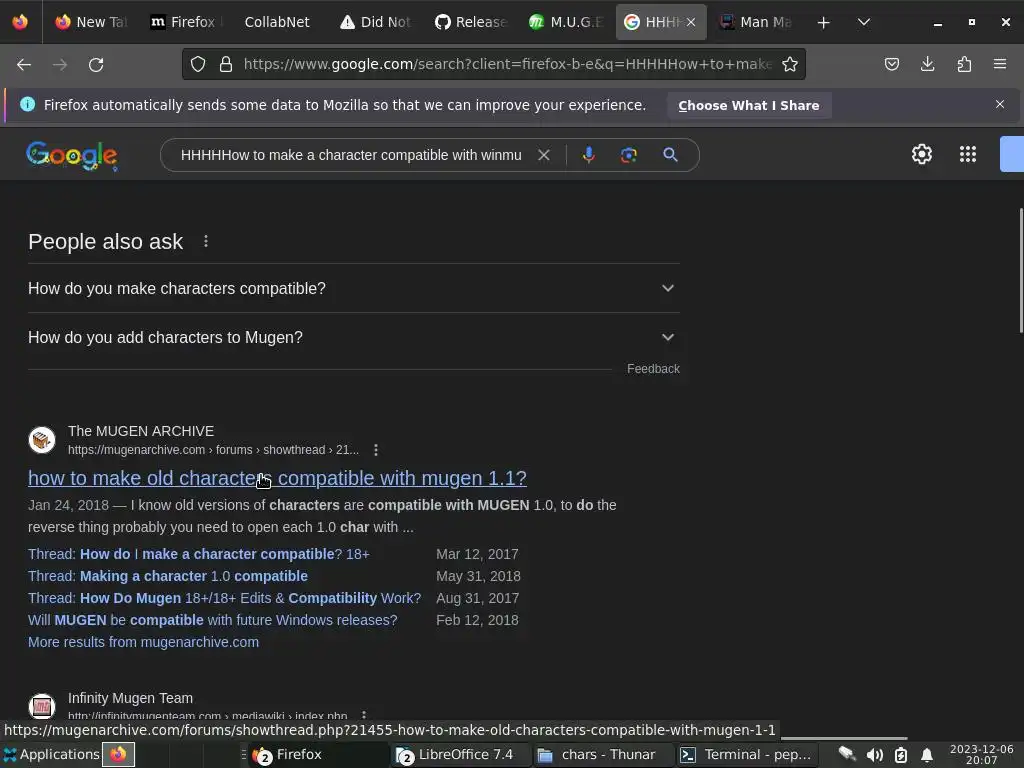Open Will MUGEN be compatible with Windows link
This screenshot has height=768, width=1024.
tap(212, 620)
